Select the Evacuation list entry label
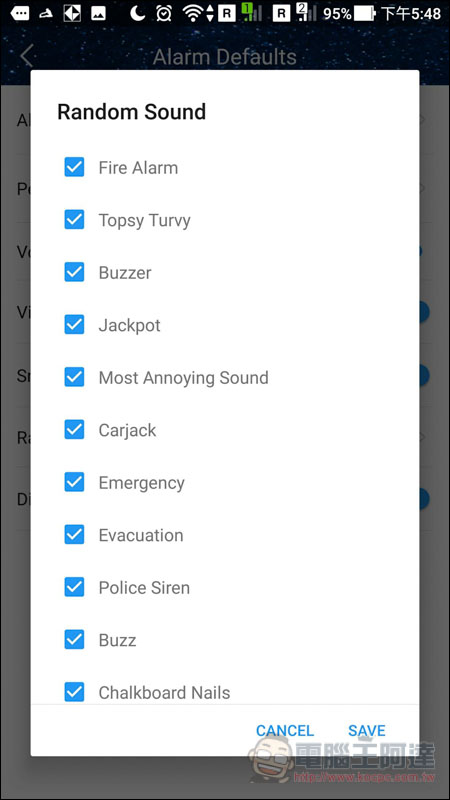Screen dimensions: 450x800 141,535
